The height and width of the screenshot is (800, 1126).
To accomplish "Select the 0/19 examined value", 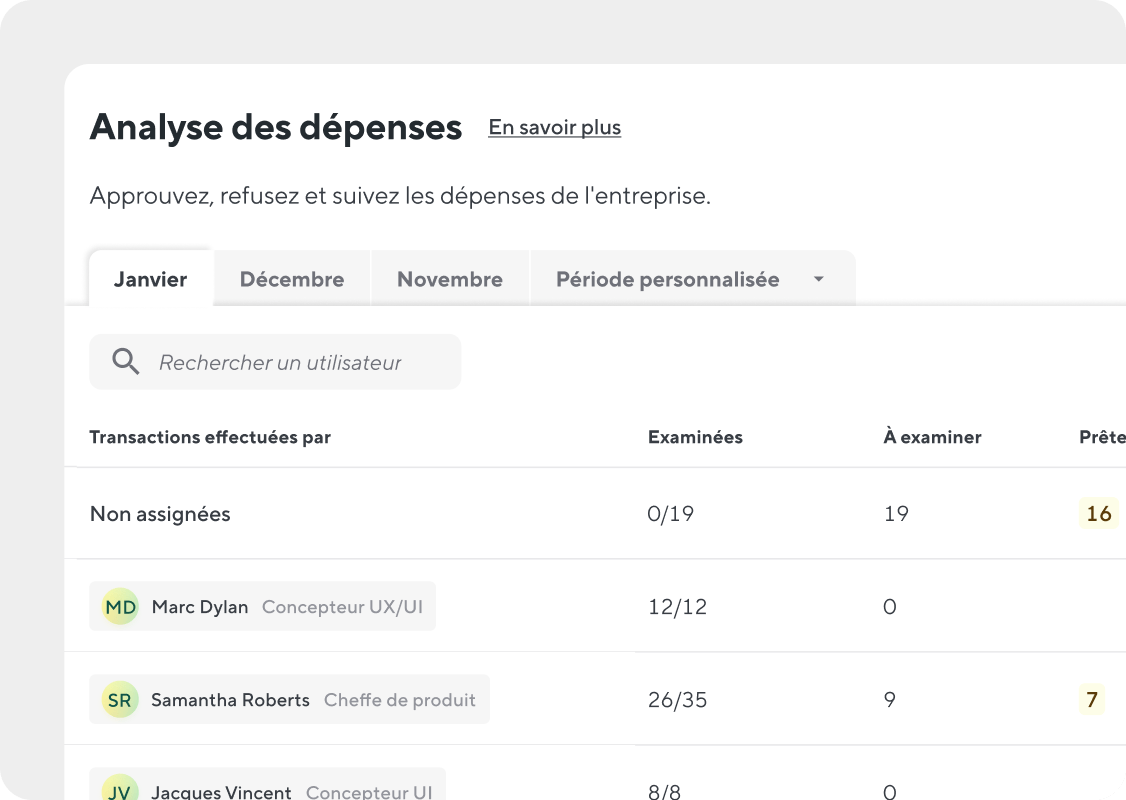I will tap(671, 513).
